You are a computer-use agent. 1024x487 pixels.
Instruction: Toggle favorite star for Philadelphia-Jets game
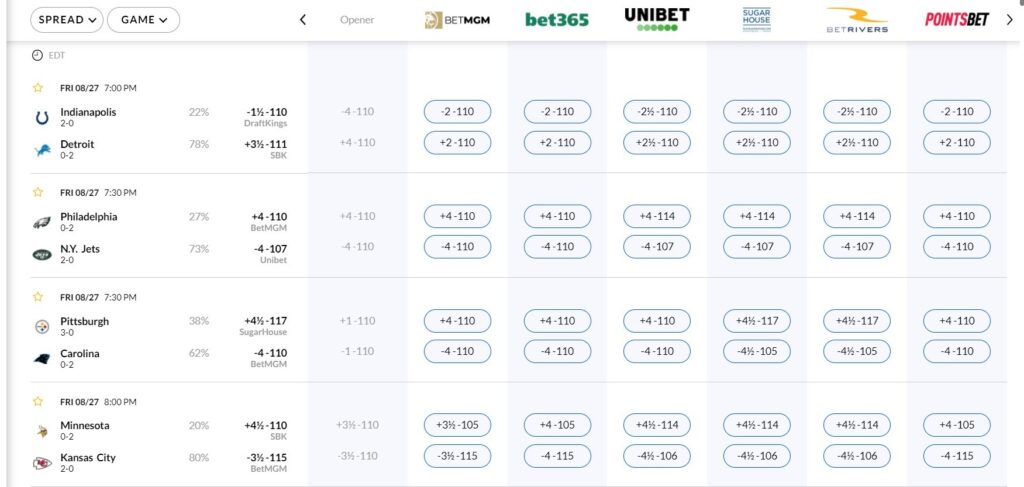click(38, 192)
